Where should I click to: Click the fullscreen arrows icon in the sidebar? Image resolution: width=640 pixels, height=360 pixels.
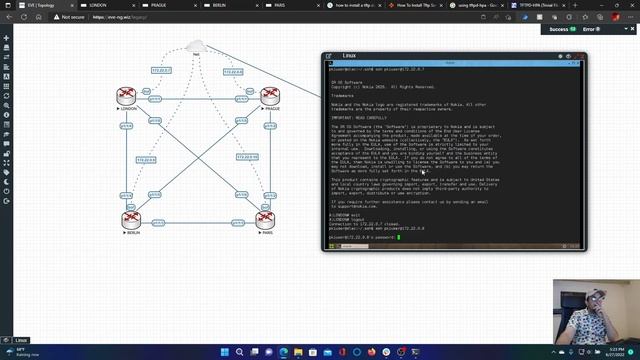click(6, 163)
